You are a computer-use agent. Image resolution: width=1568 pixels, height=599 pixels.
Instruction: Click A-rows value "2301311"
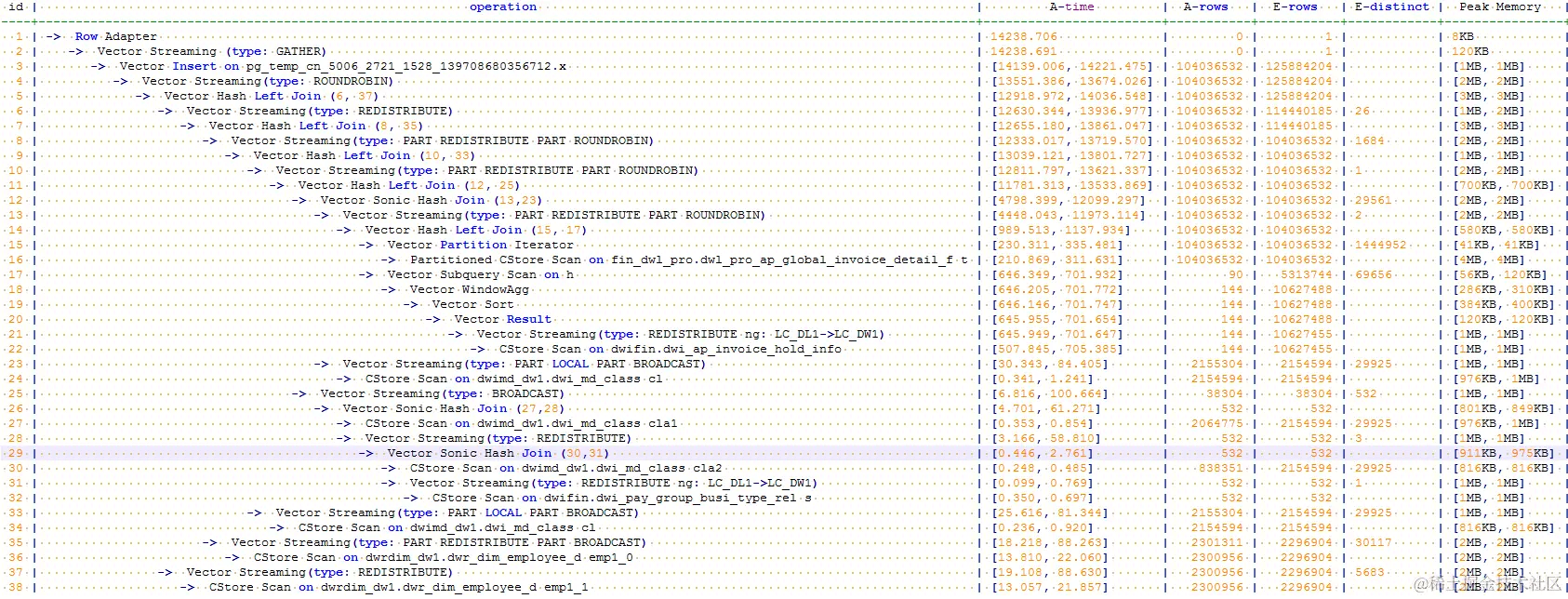(x=1216, y=542)
